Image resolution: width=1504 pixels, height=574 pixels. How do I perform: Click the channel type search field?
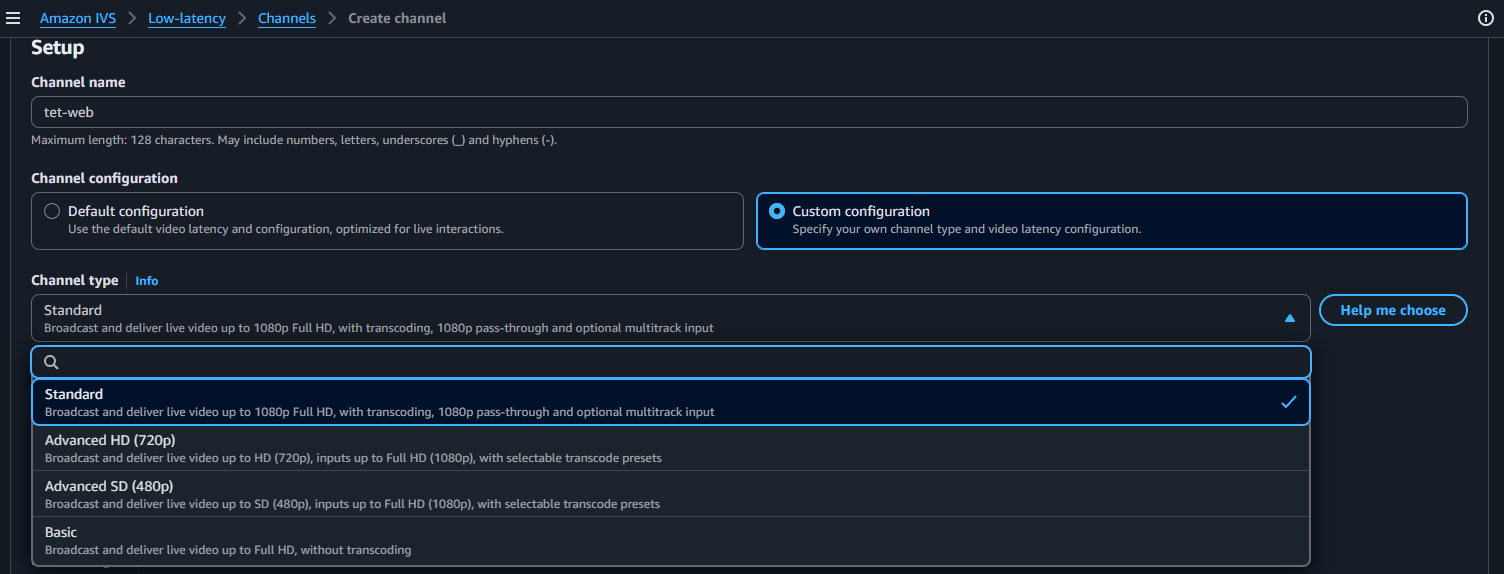tap(671, 362)
